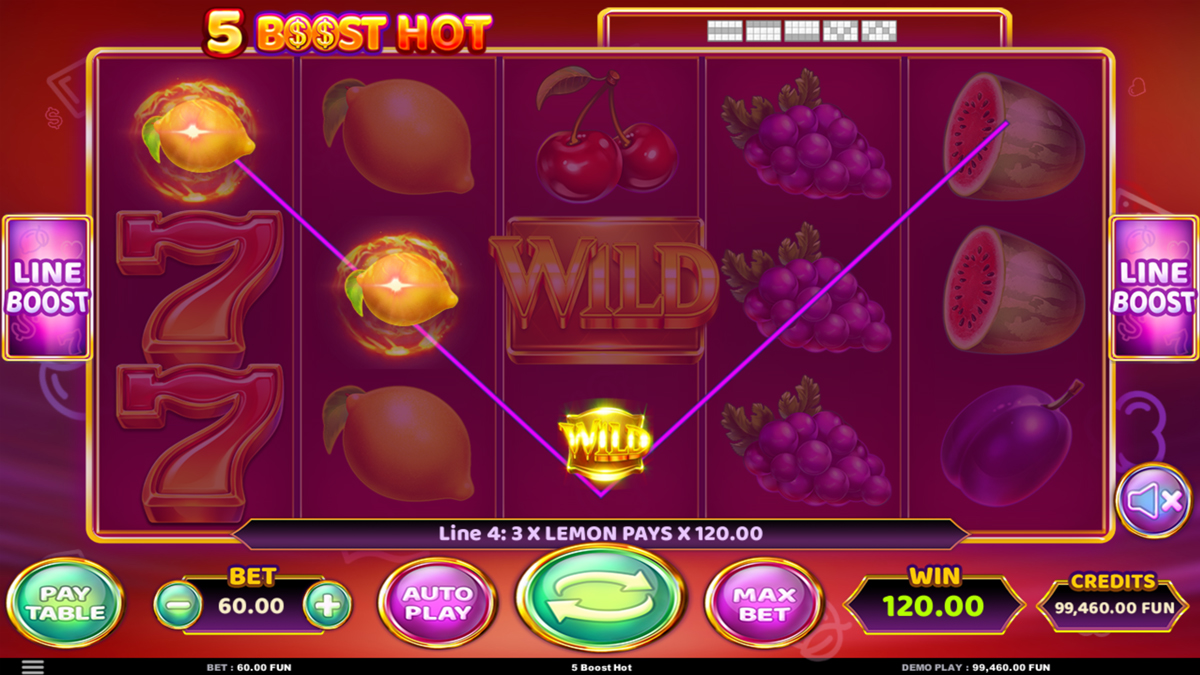Activate the left Line Boost panel
The height and width of the screenshot is (675, 1200).
(x=47, y=288)
